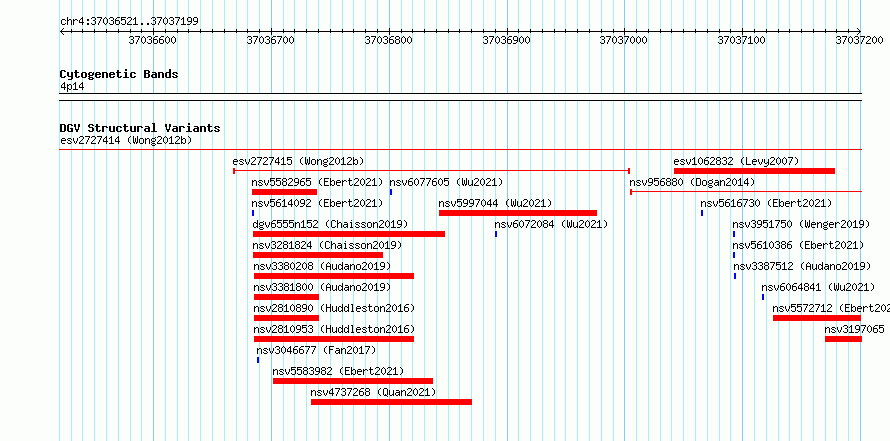Click the 37037000 ruler coordinate

pyautogui.click(x=624, y=40)
